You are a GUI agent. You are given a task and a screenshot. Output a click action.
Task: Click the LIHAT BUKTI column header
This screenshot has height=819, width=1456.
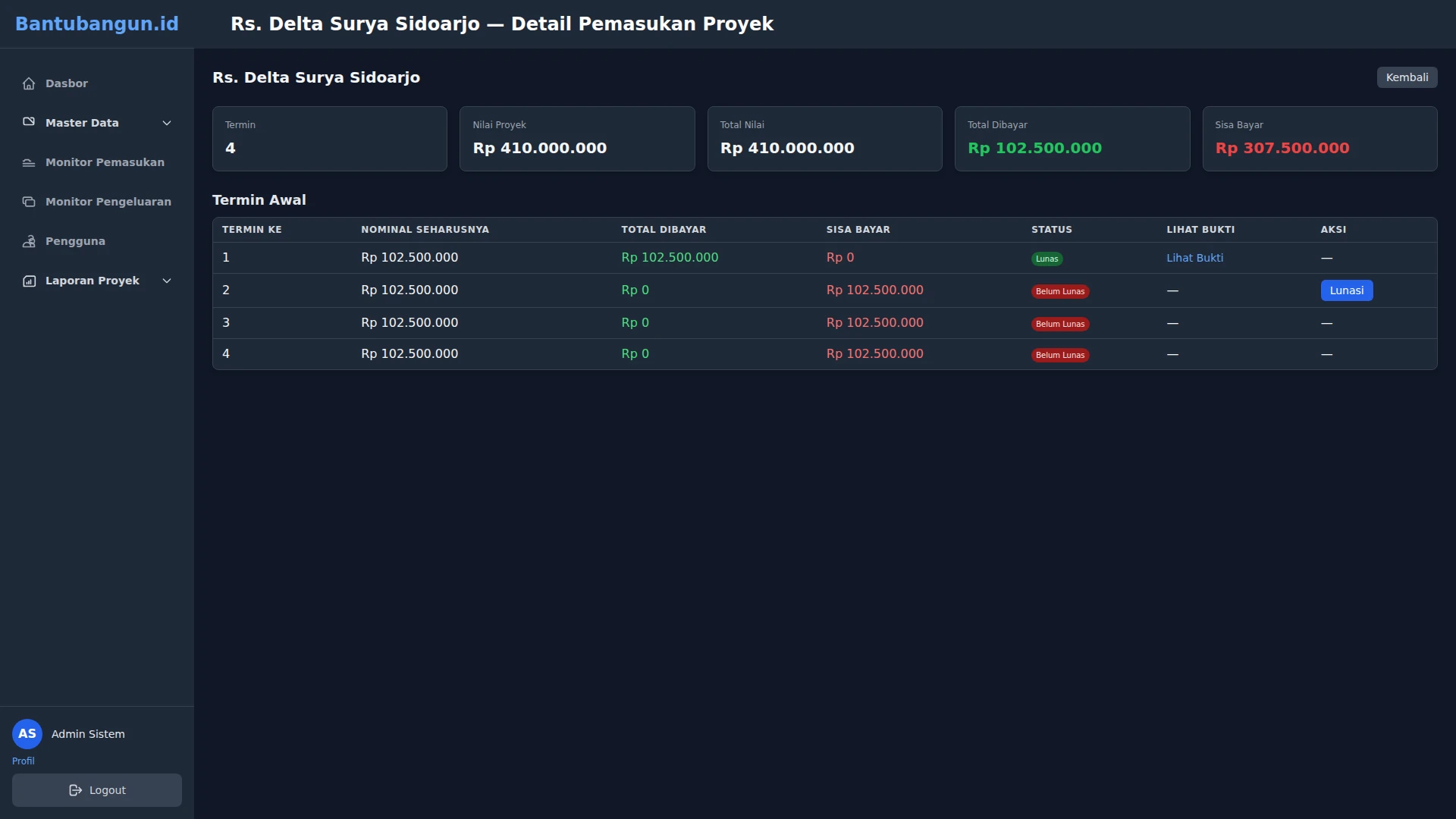(x=1200, y=229)
